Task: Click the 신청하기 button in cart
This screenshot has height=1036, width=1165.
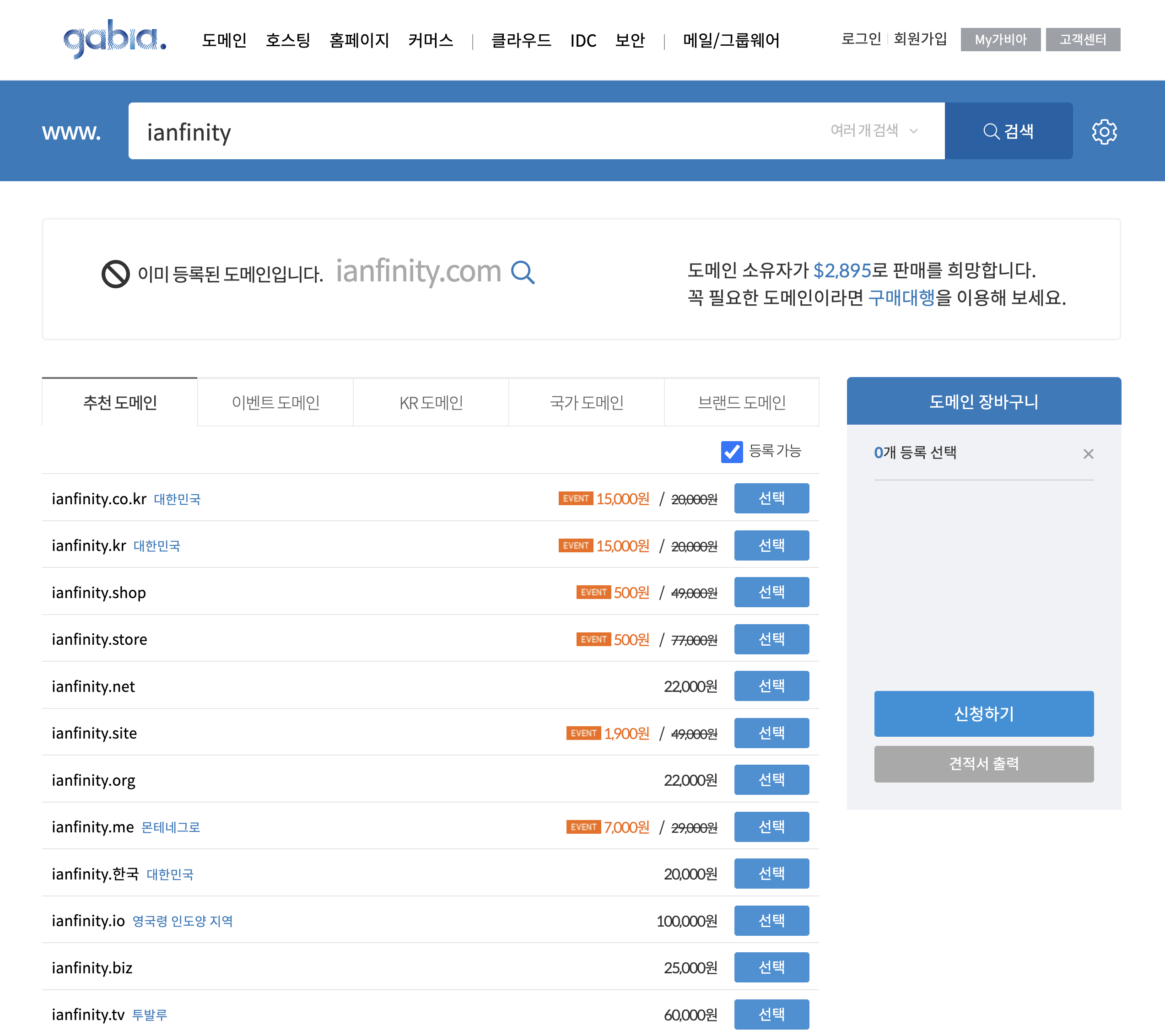Action: point(984,713)
